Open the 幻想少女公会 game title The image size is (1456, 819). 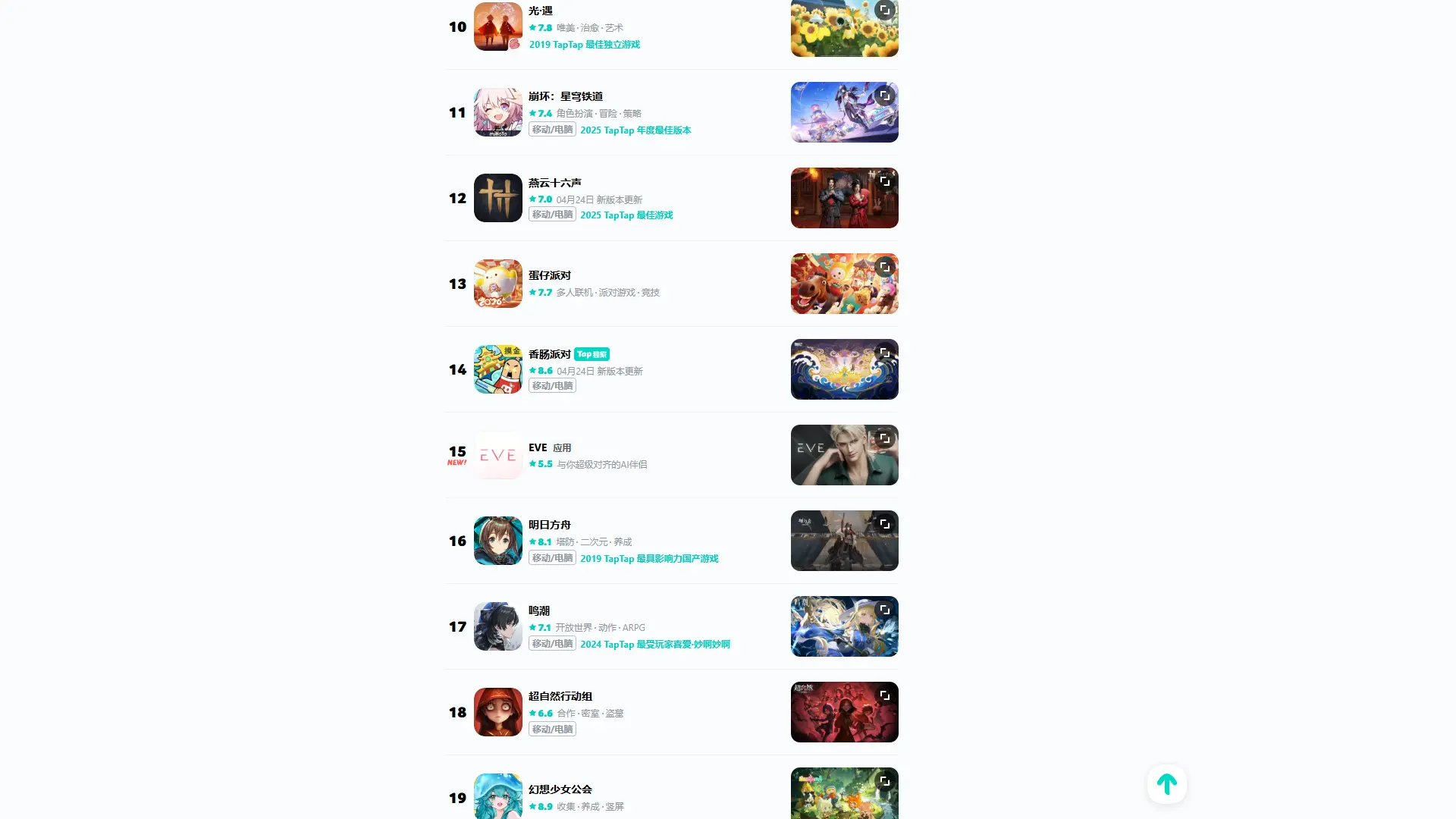(560, 789)
